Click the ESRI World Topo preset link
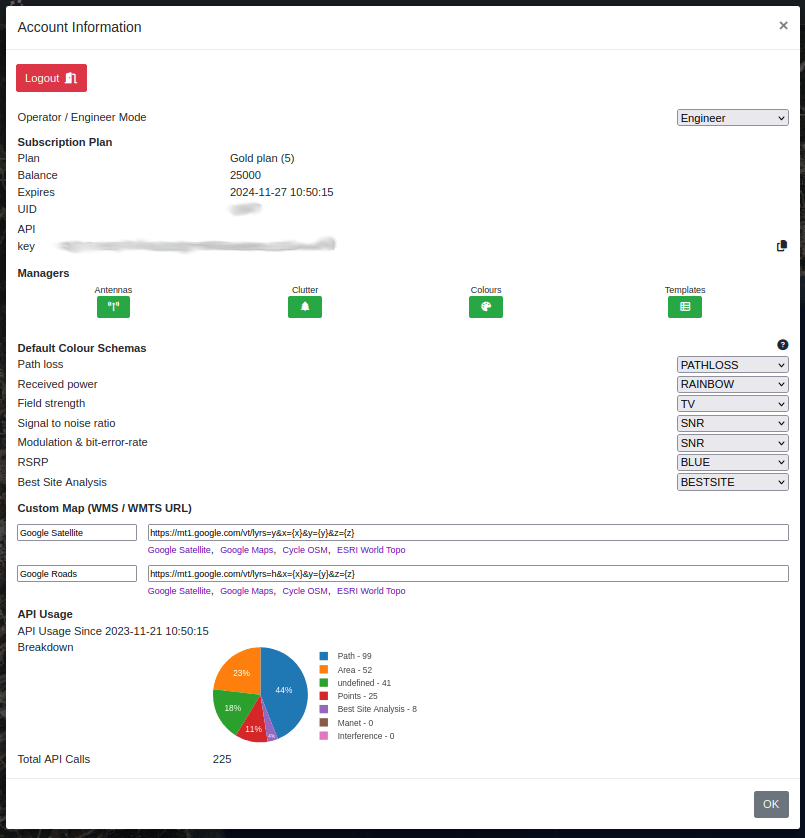The width and height of the screenshot is (805, 838). [370, 550]
